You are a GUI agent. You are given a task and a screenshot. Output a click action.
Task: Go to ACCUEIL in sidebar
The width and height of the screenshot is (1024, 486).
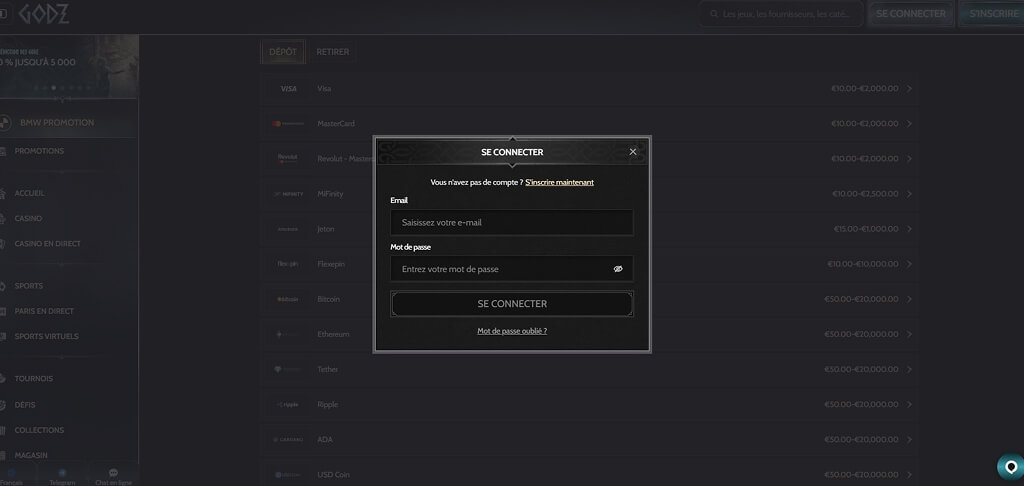pyautogui.click(x=29, y=193)
